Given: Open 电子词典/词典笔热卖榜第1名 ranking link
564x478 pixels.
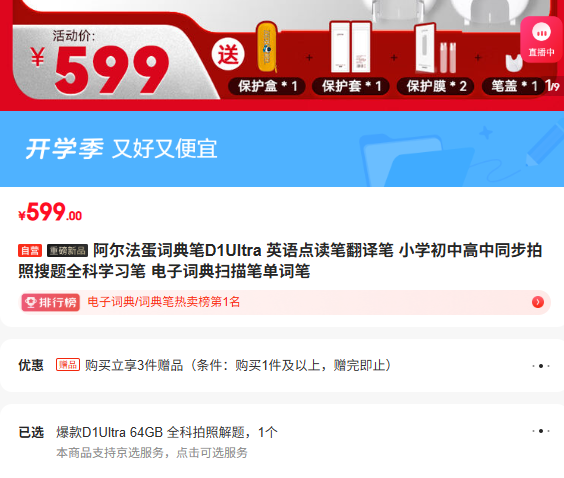Looking at the screenshot, I should (x=164, y=302).
